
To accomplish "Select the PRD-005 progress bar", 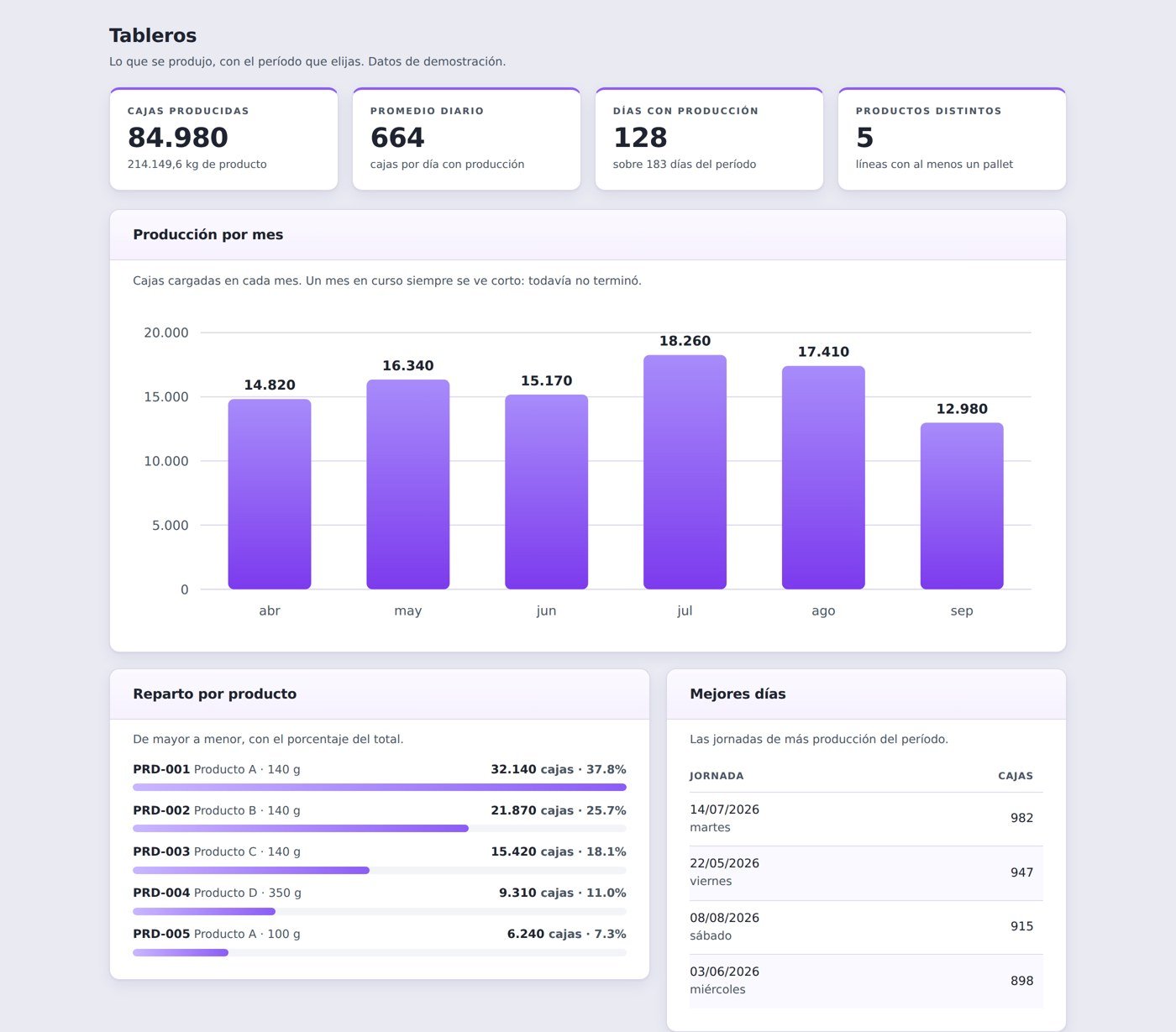I will [x=380, y=952].
